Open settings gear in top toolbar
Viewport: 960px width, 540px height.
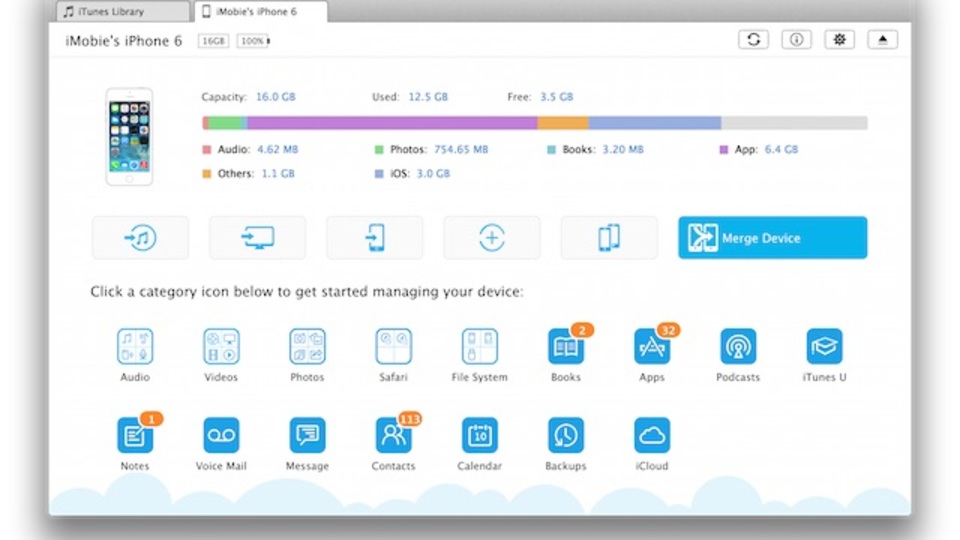coord(839,40)
